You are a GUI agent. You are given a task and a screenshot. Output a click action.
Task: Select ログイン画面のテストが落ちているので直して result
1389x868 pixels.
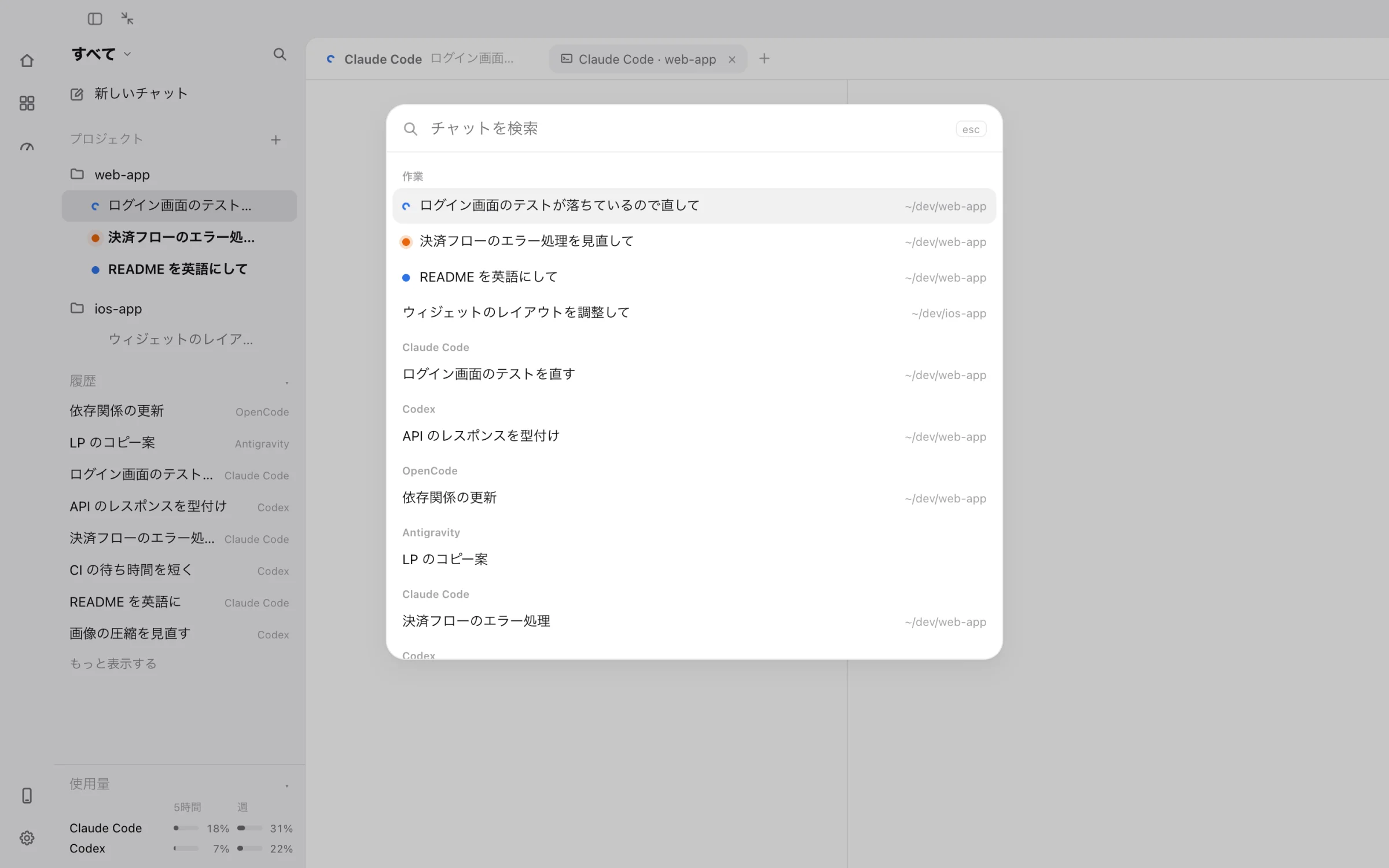pos(694,205)
